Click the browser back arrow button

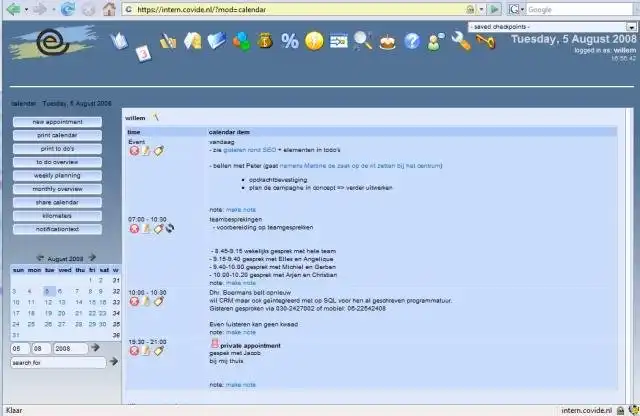click(x=13, y=9)
